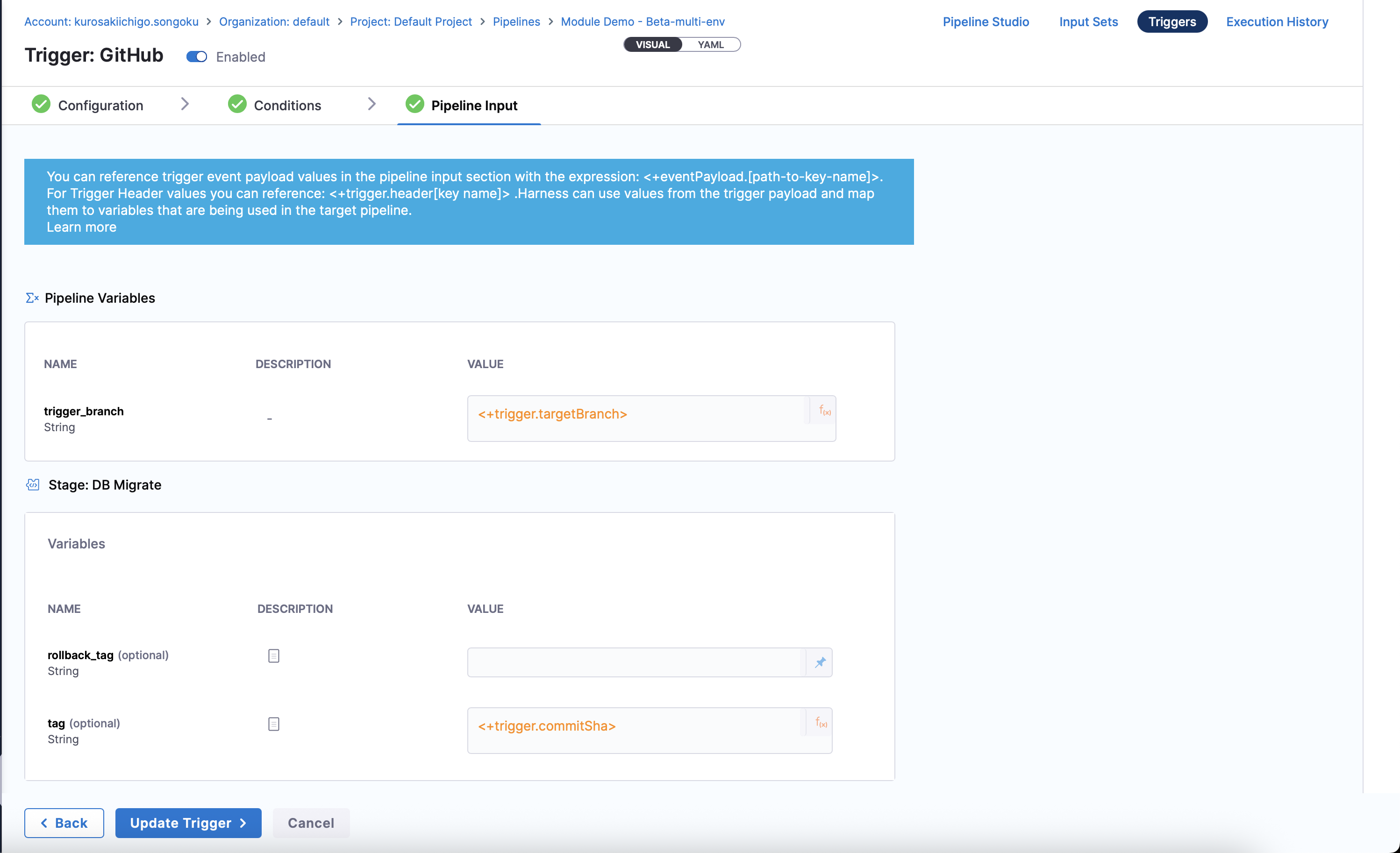
Task: Click the Back button
Action: click(64, 822)
